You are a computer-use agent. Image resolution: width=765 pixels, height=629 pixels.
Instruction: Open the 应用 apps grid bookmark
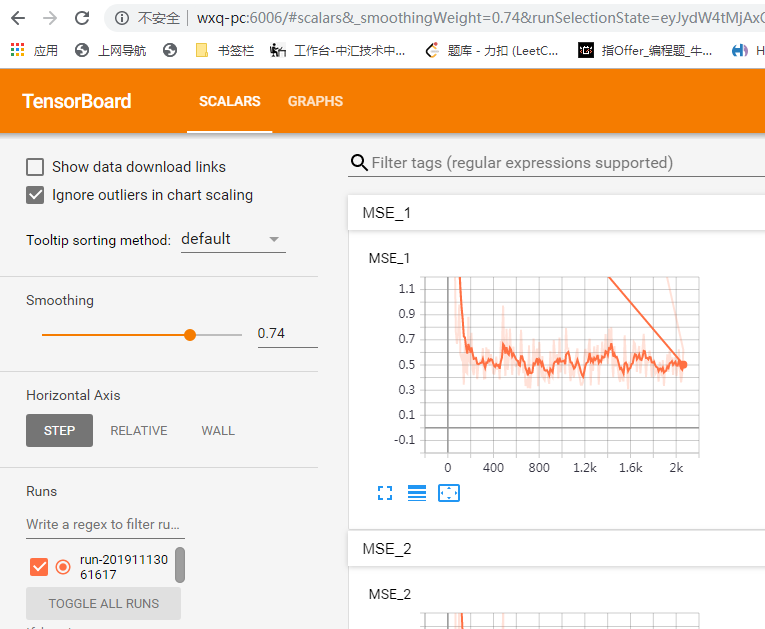tap(34, 50)
